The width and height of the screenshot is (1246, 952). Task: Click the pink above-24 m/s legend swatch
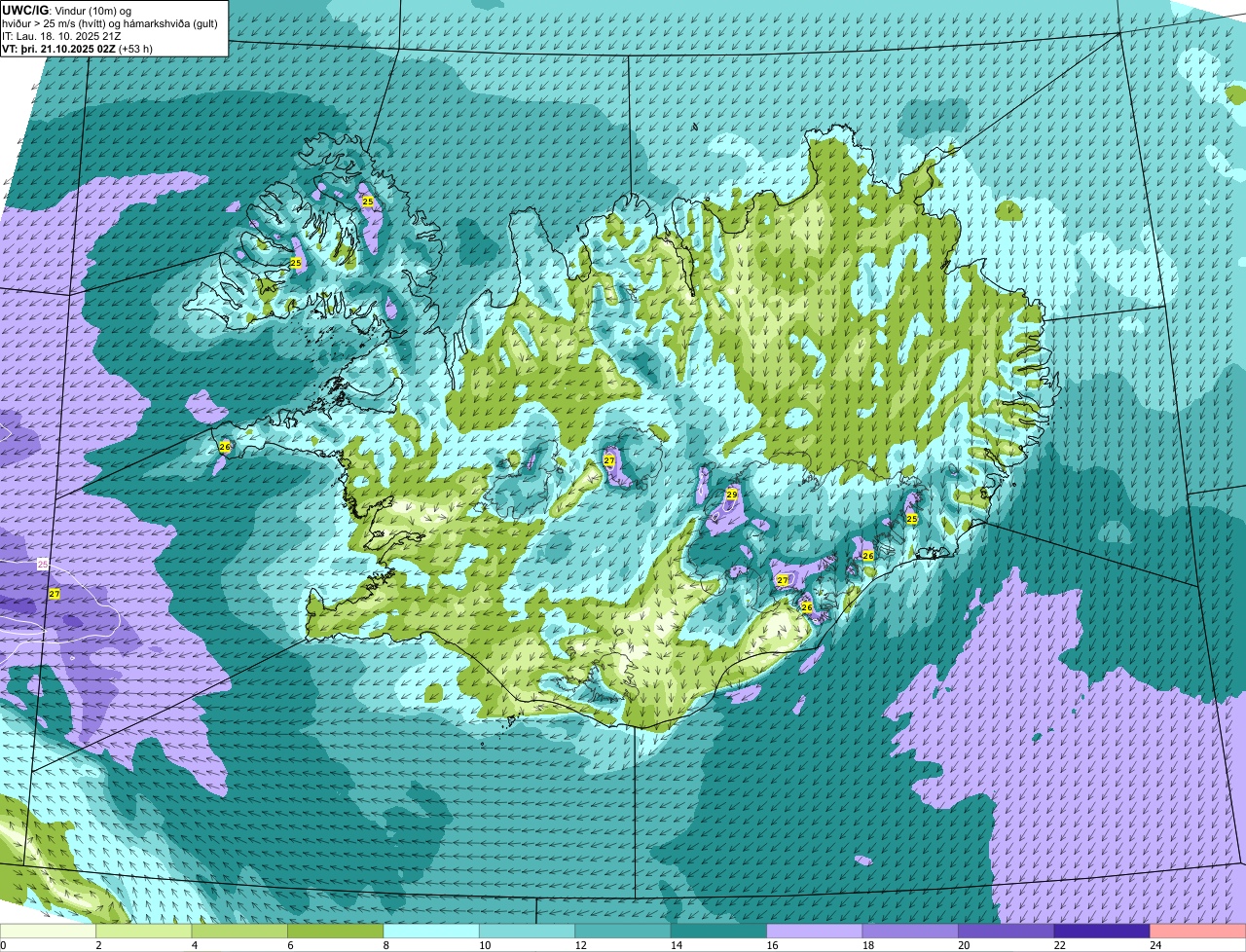pyautogui.click(x=1198, y=931)
